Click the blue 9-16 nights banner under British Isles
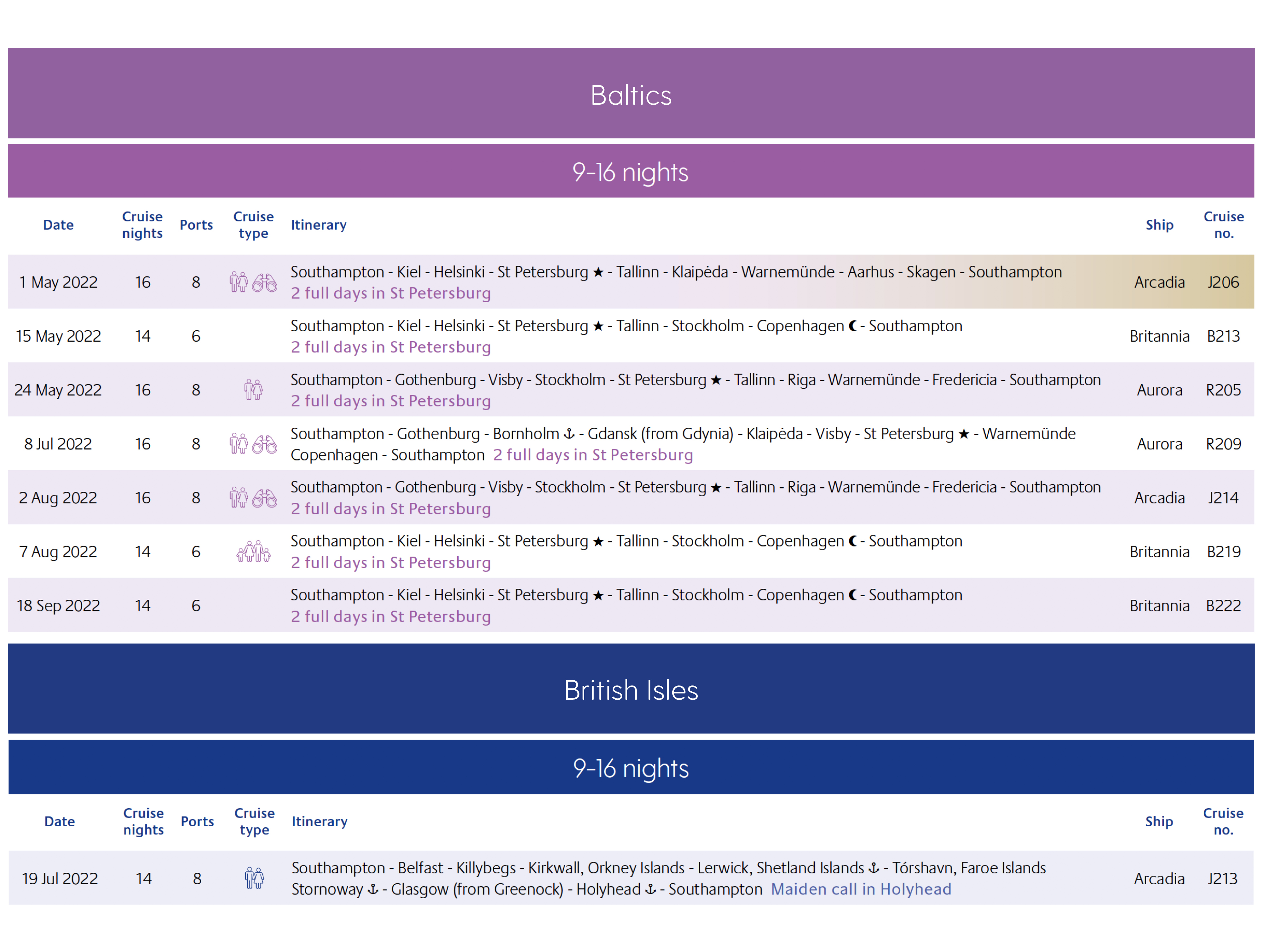Image resolution: width=1263 pixels, height=952 pixels. click(x=631, y=768)
